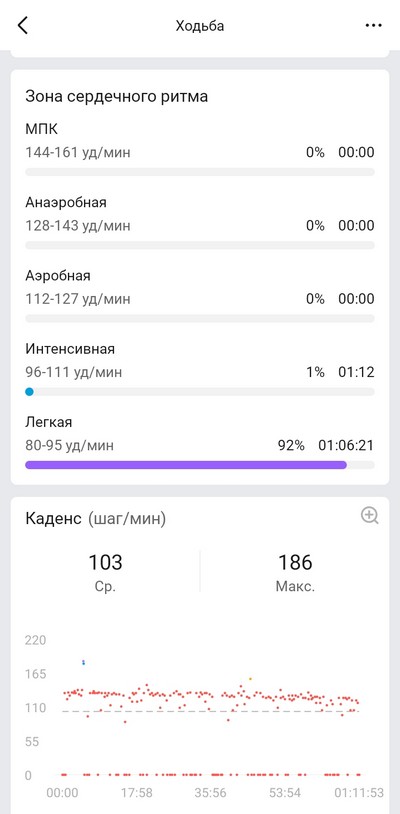Viewport: 400px width, 814px height.
Task: Select the purple Легкая zone progress bar
Action: click(x=186, y=465)
